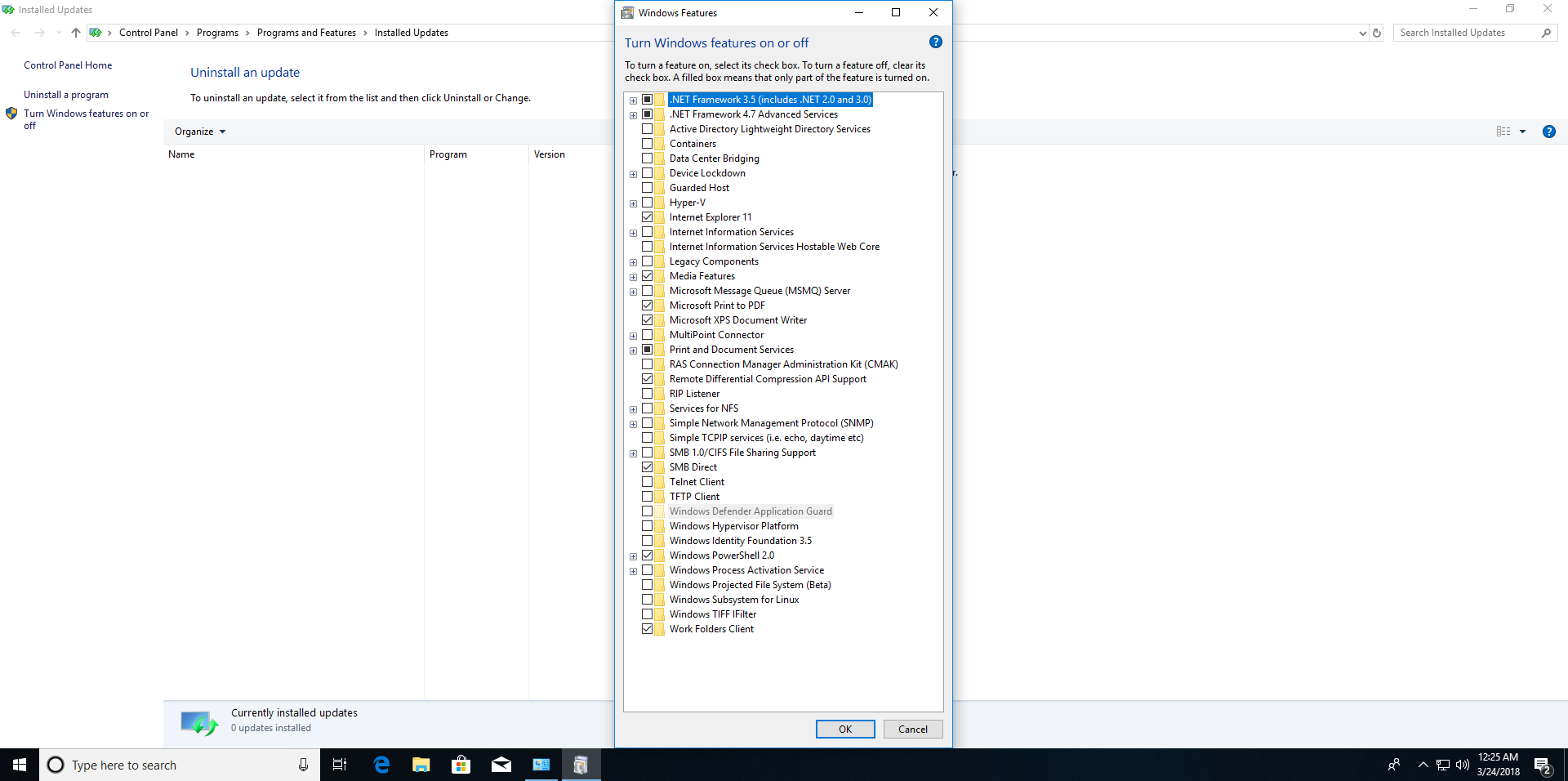The image size is (1568, 781).
Task: Show hidden system tray icons
Action: pos(1423,765)
